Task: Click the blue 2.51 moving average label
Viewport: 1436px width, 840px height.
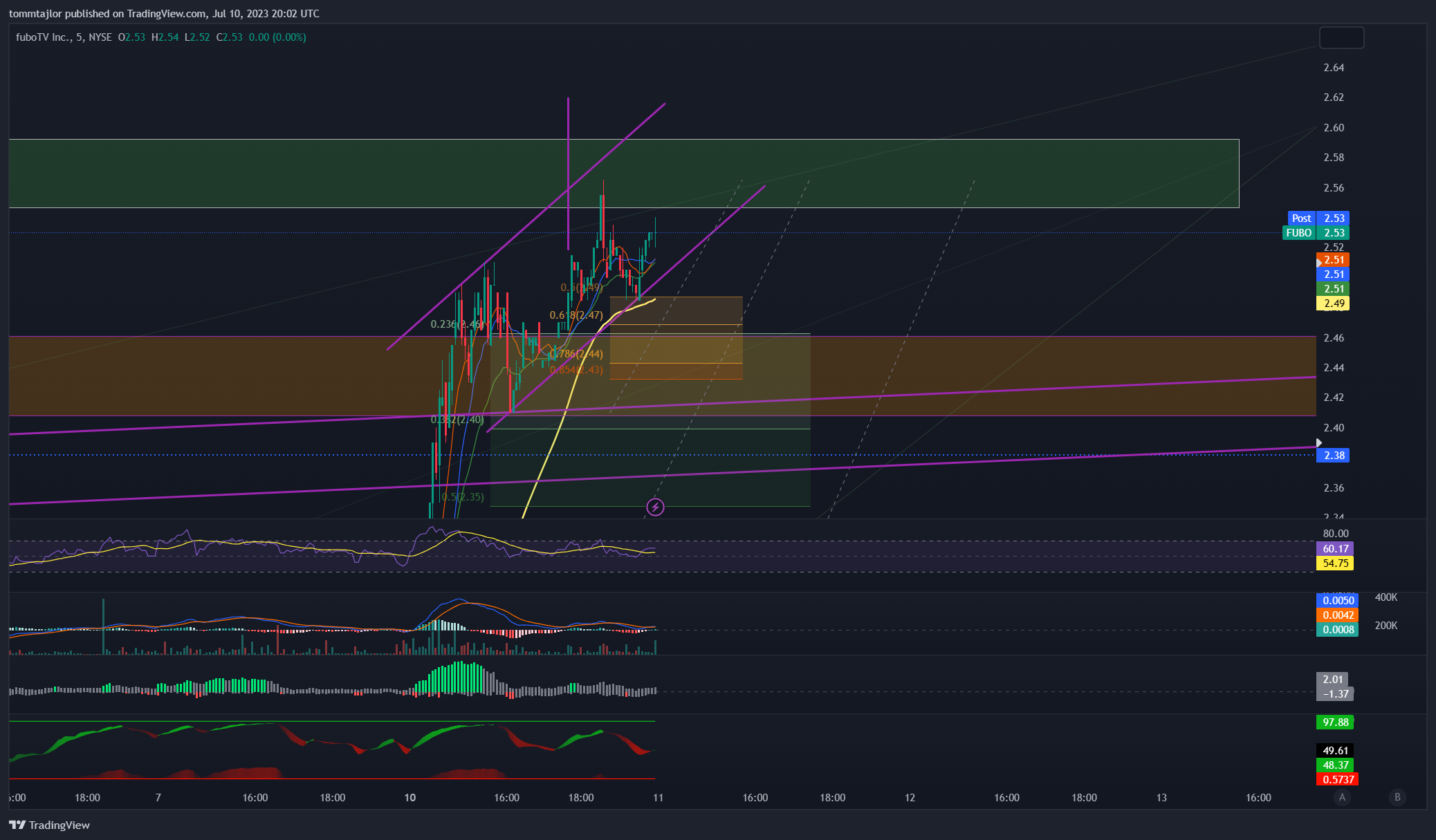Action: tap(1333, 274)
